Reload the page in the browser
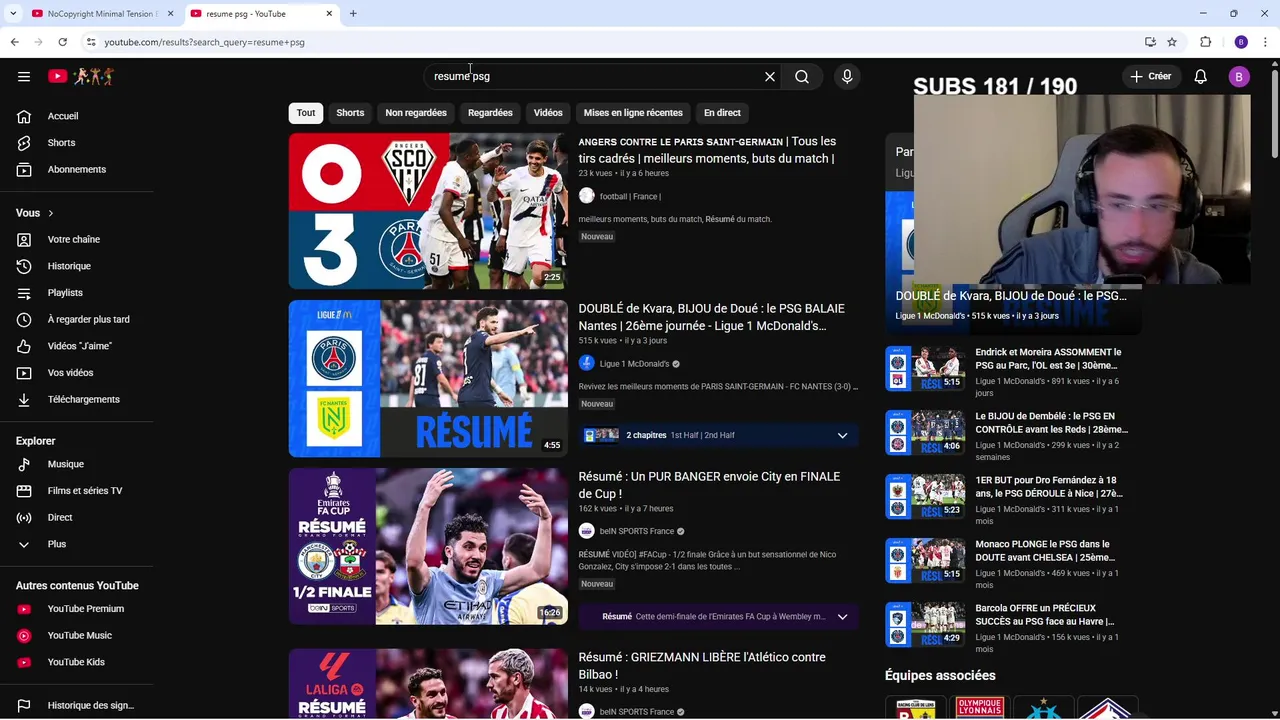Image resolution: width=1280 pixels, height=720 pixels. coord(62,42)
